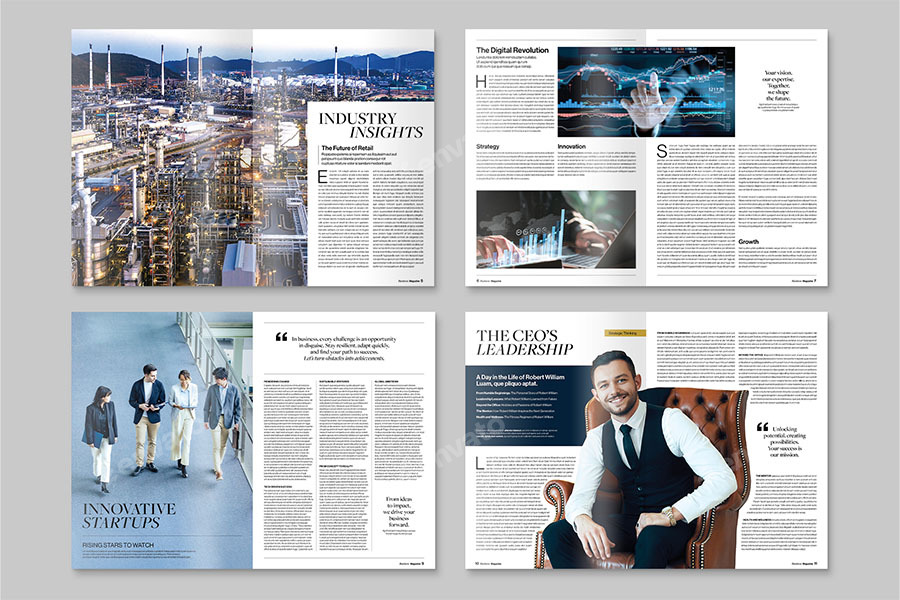Image resolution: width=900 pixels, height=600 pixels.
Task: Click the Strategy section heading
Action: point(487,145)
